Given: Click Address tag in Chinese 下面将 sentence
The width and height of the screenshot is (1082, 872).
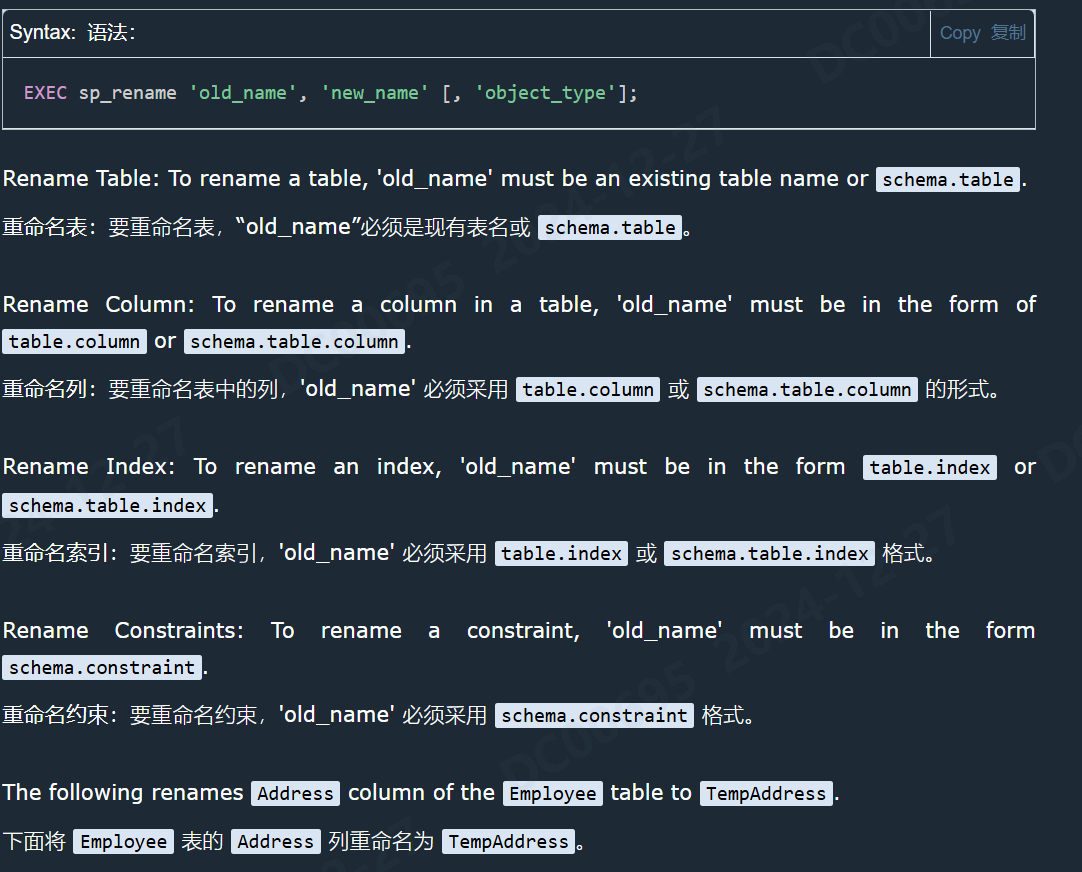Looking at the screenshot, I should (x=276, y=842).
